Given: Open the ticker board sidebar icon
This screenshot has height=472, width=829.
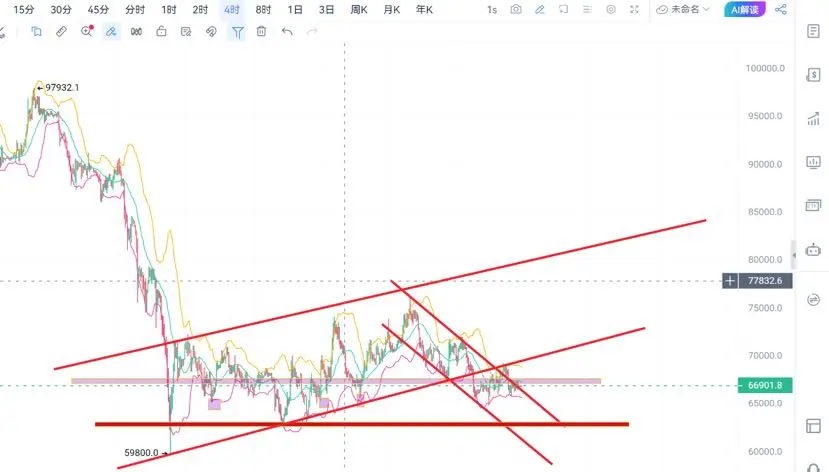Looking at the screenshot, I should [x=814, y=205].
